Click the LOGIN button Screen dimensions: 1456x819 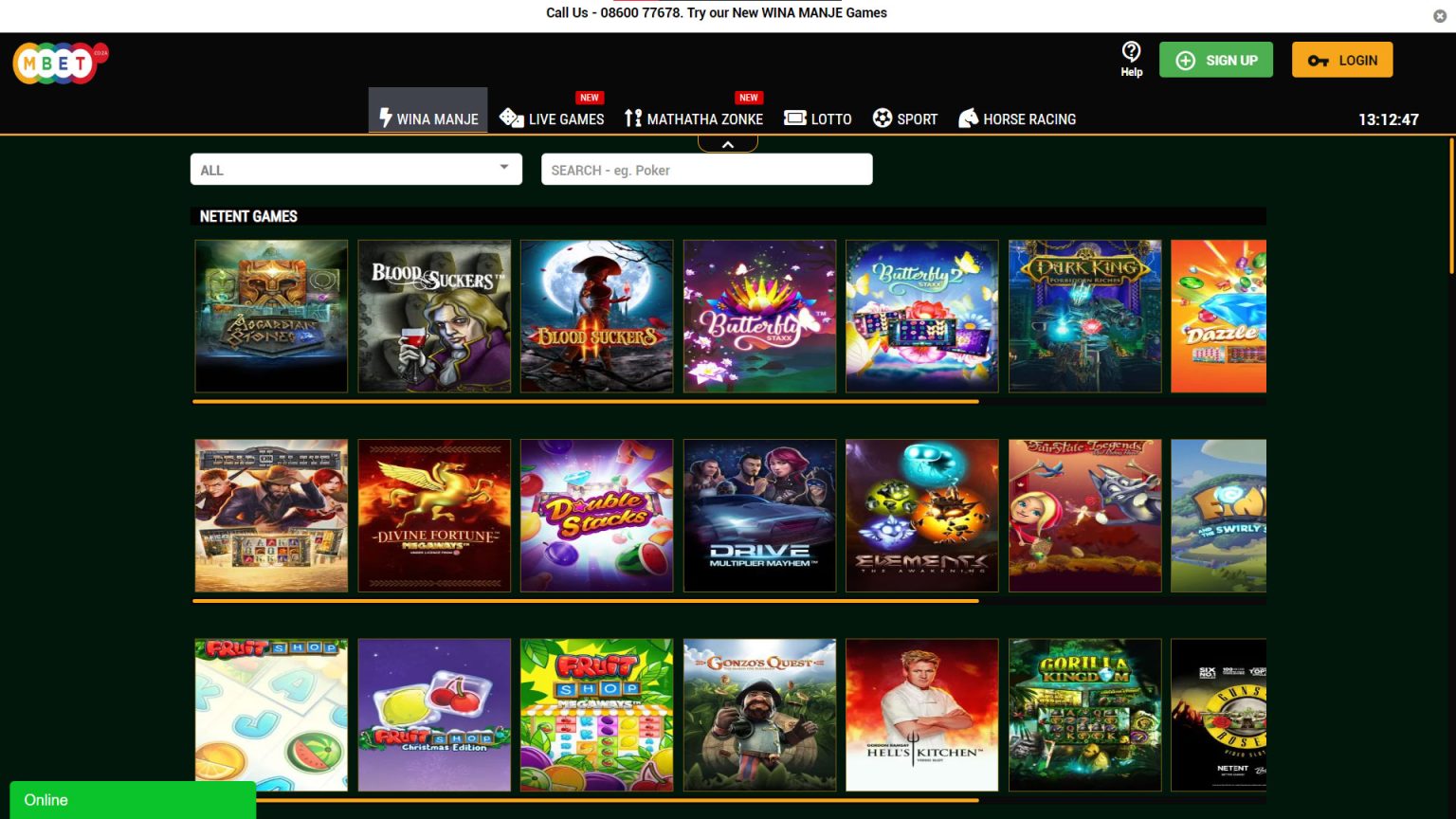tap(1342, 60)
